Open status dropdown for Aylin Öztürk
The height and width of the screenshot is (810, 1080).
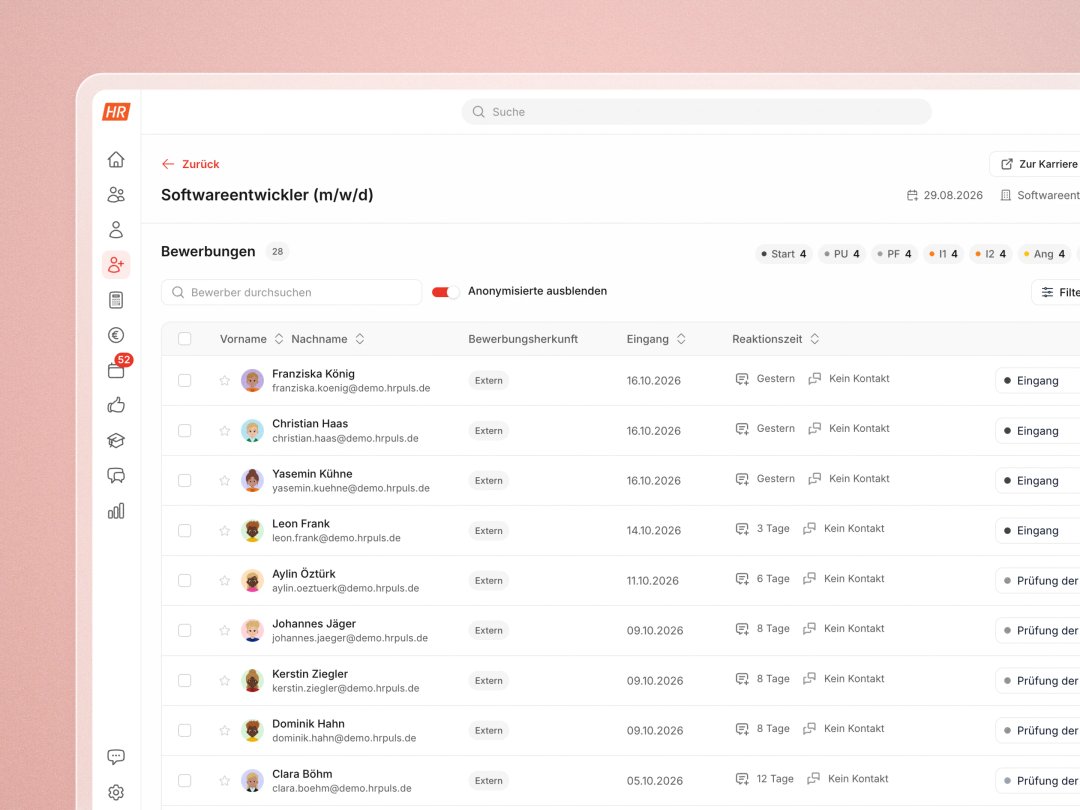[1037, 581]
